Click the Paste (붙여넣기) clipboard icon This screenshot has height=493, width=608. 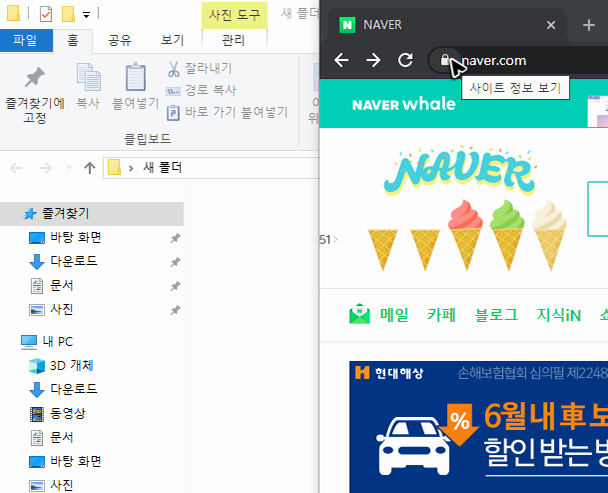[136, 77]
